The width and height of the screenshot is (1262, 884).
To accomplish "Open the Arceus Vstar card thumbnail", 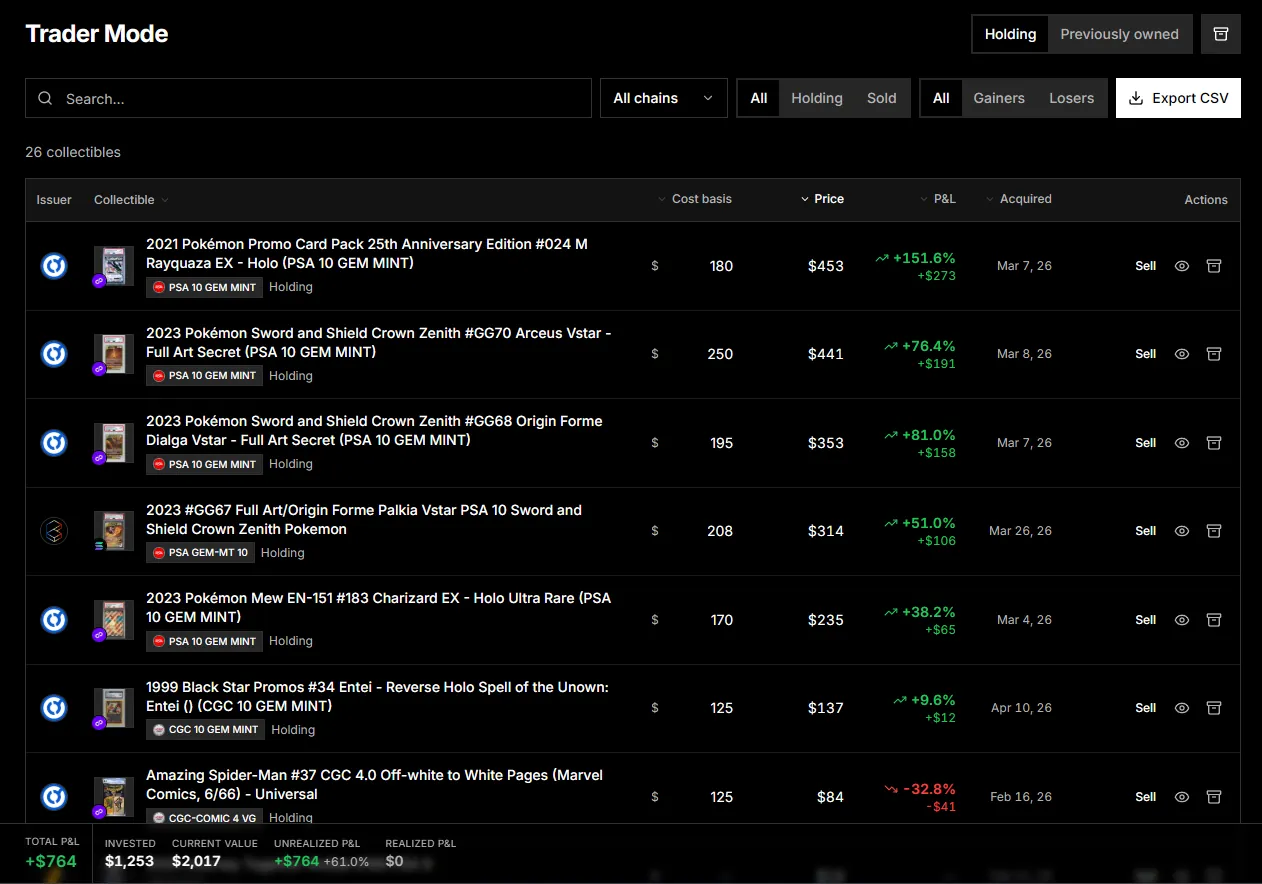I will click(114, 354).
